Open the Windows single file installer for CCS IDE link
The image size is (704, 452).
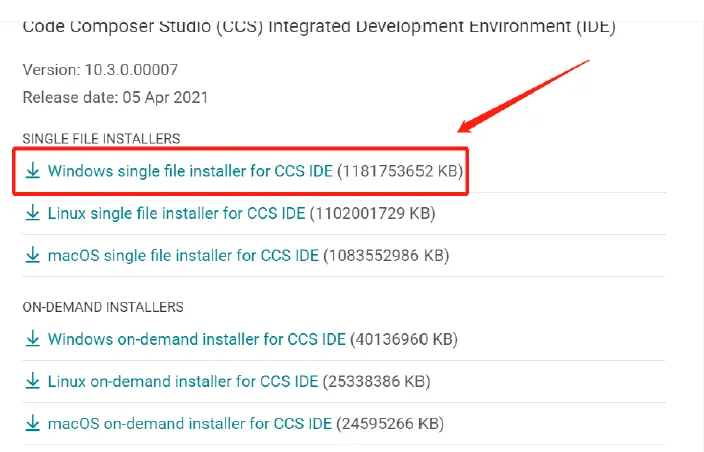pos(190,171)
